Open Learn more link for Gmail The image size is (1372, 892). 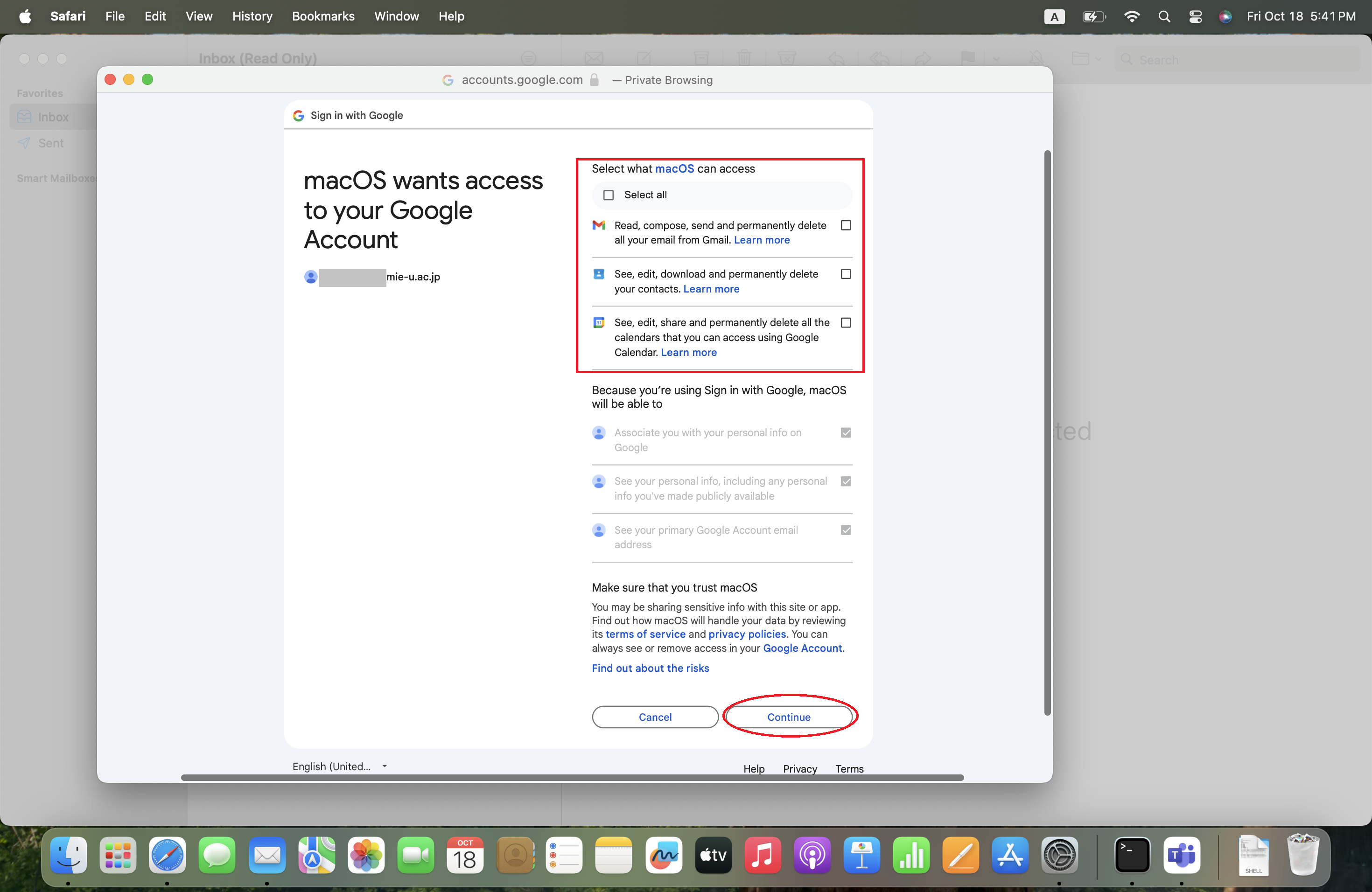pyautogui.click(x=762, y=240)
